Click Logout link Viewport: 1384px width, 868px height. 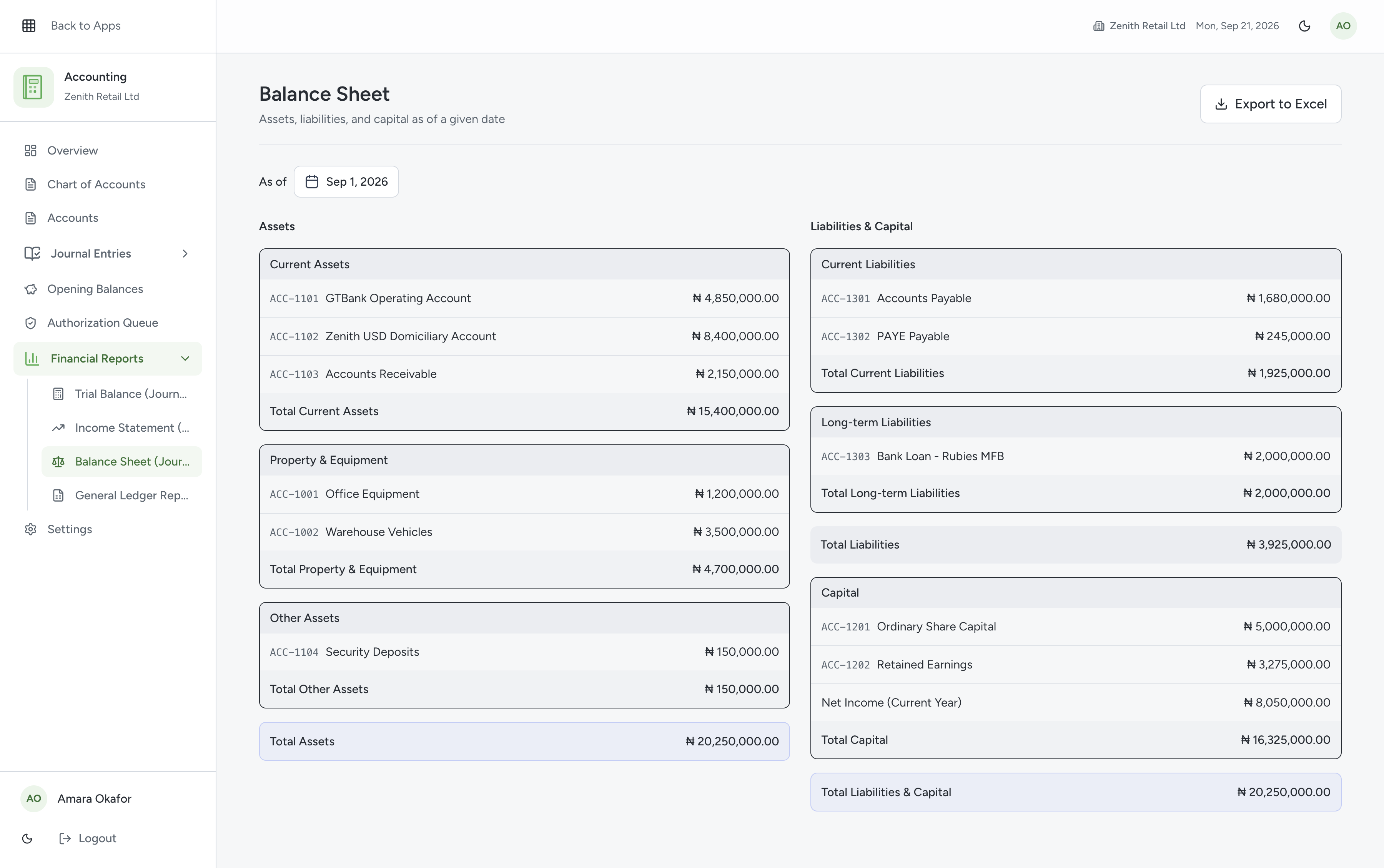point(88,839)
